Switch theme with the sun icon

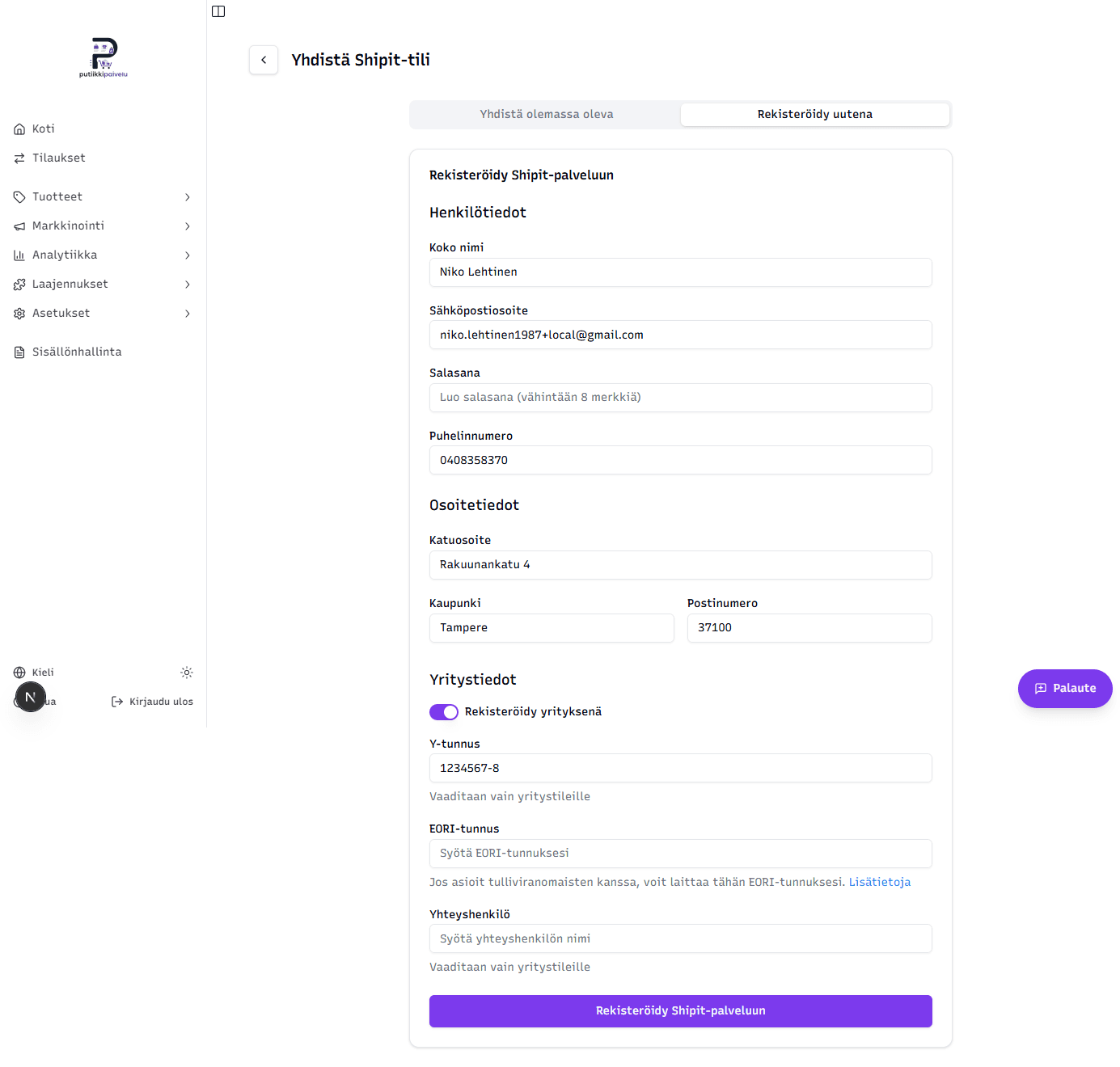187,673
